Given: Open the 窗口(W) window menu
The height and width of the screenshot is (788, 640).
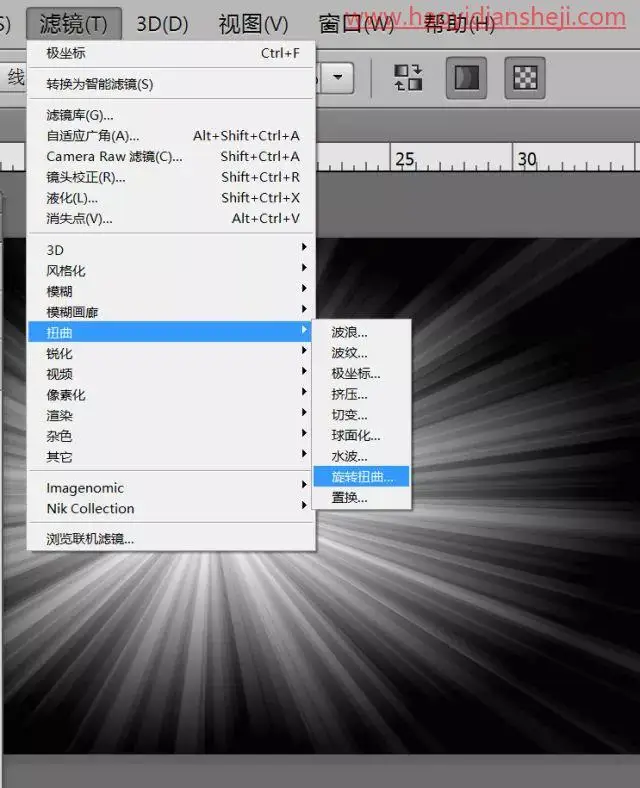Looking at the screenshot, I should point(356,24).
